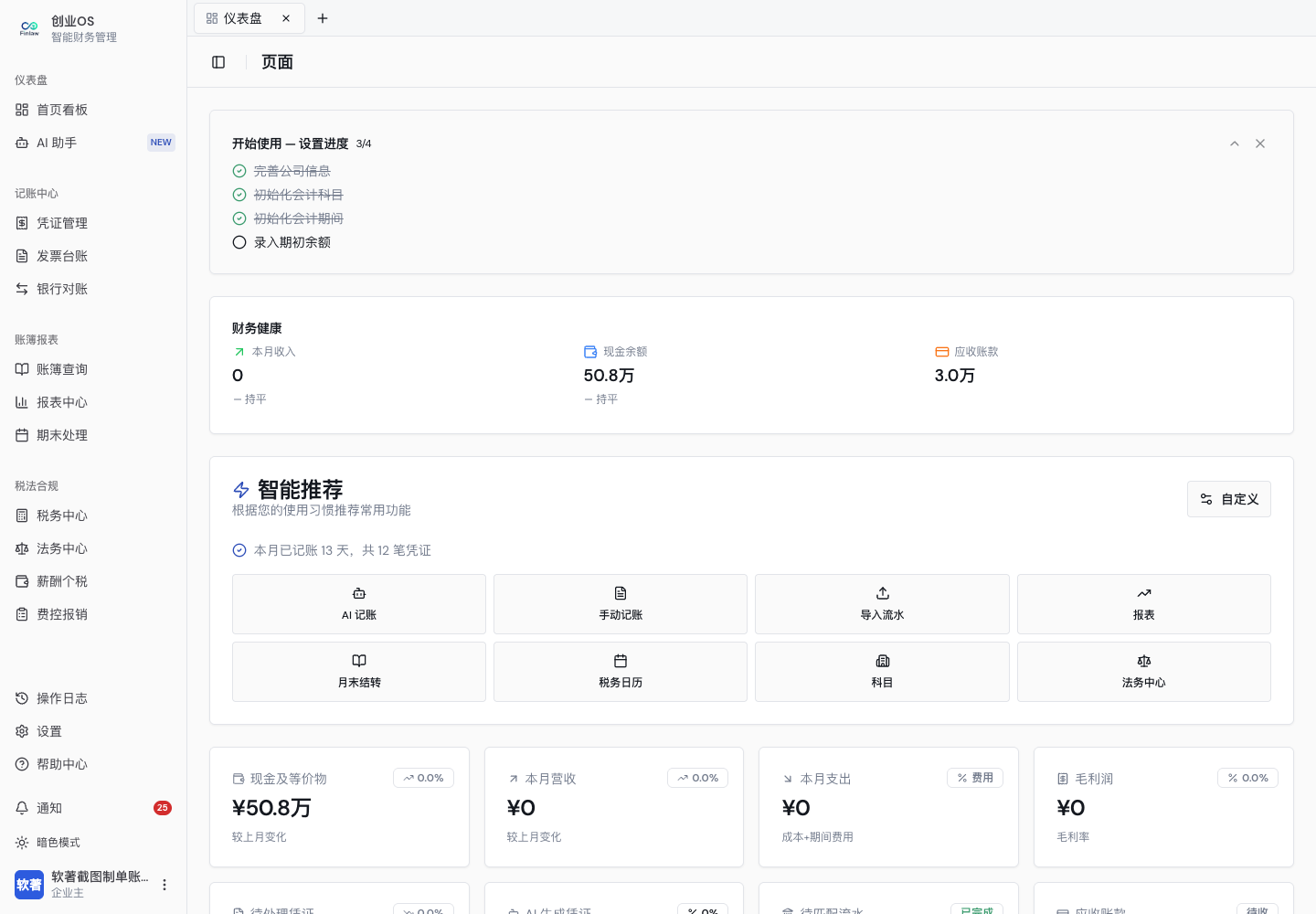Dismiss the 开始使用 setup panel

tap(1260, 143)
